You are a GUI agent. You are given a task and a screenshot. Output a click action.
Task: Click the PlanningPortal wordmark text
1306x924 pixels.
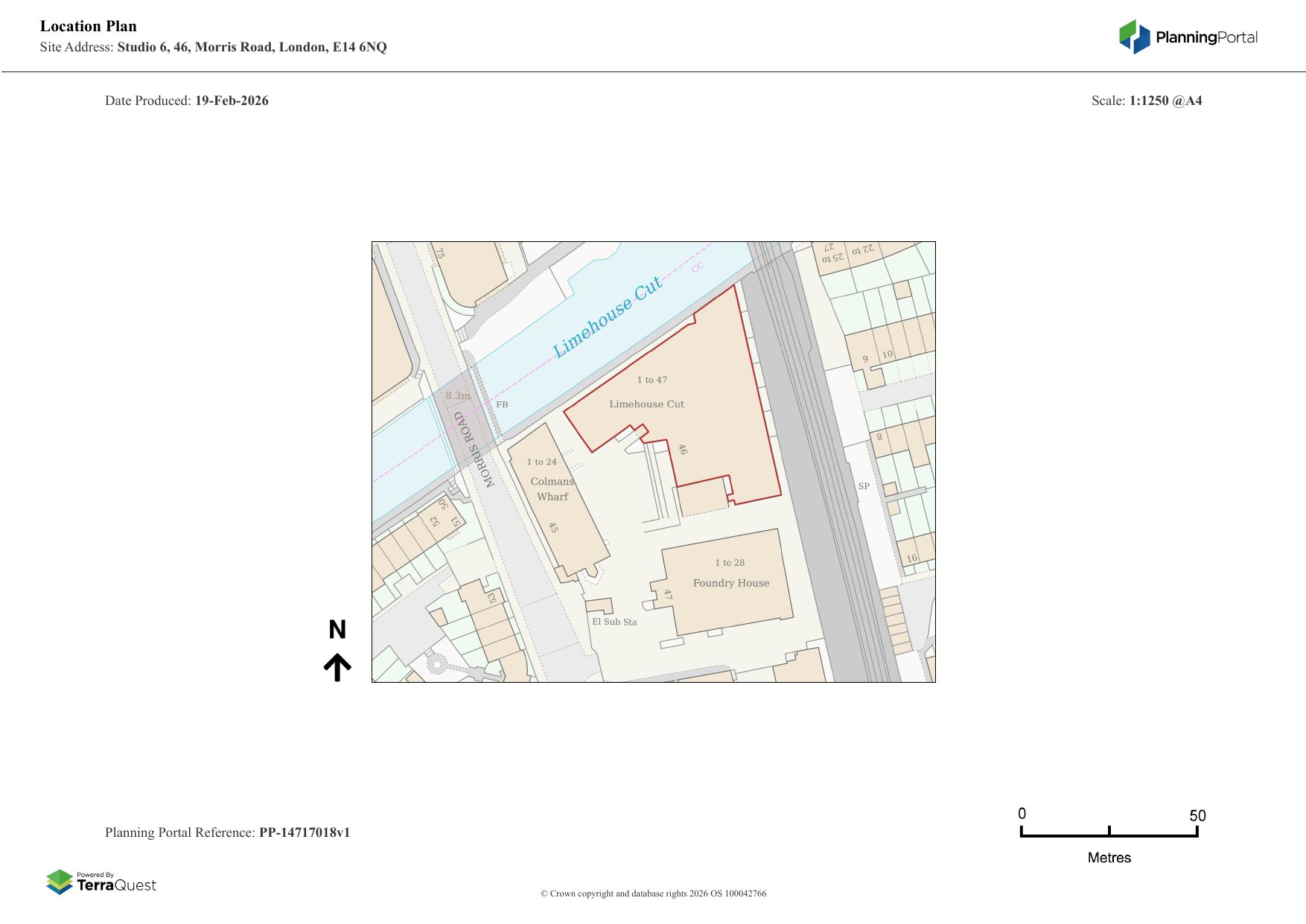(x=1206, y=37)
